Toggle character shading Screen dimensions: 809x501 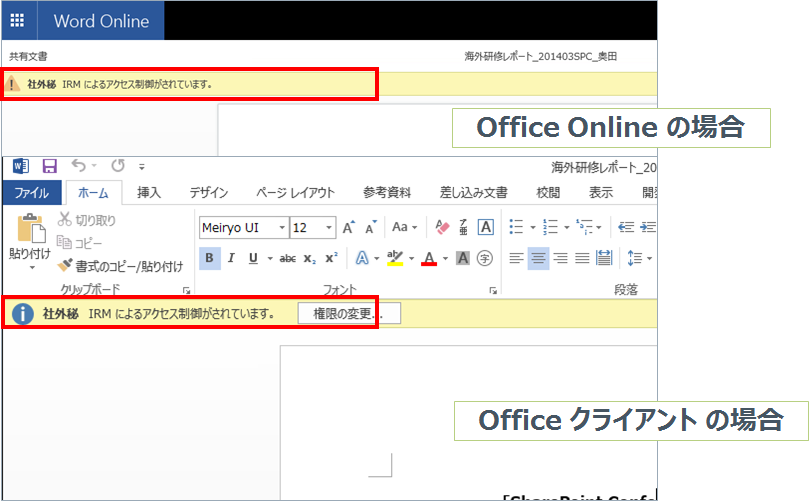(x=463, y=258)
